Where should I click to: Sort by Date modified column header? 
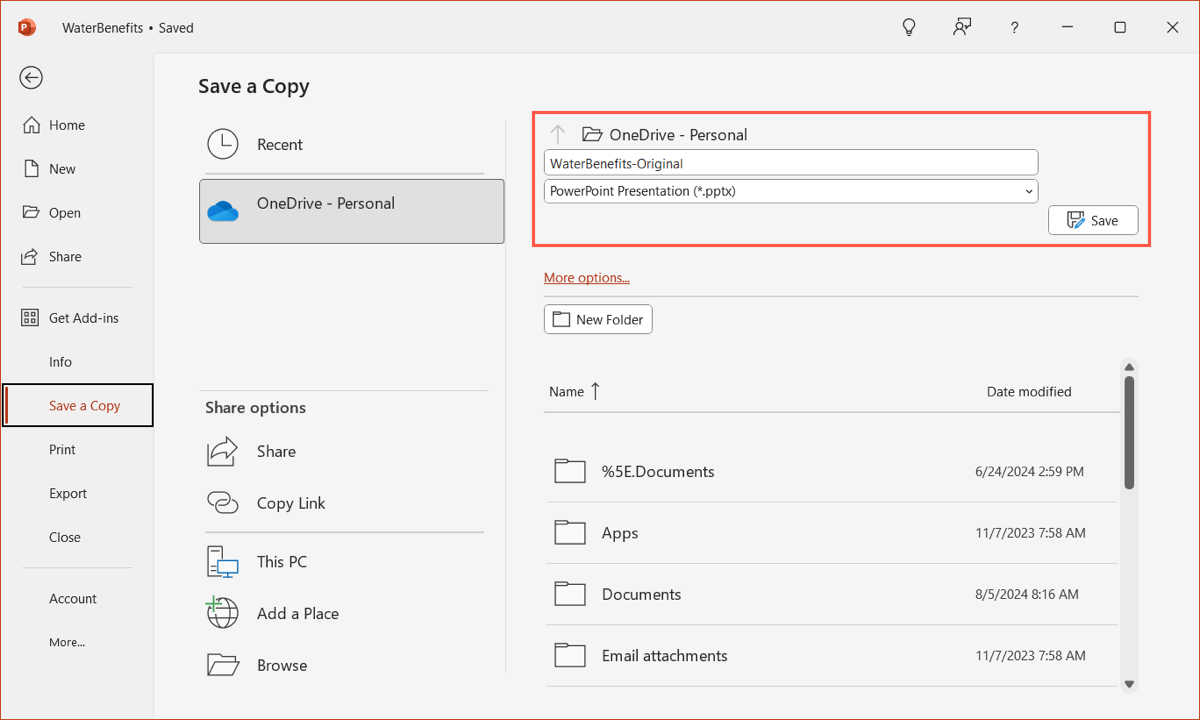[1029, 392]
